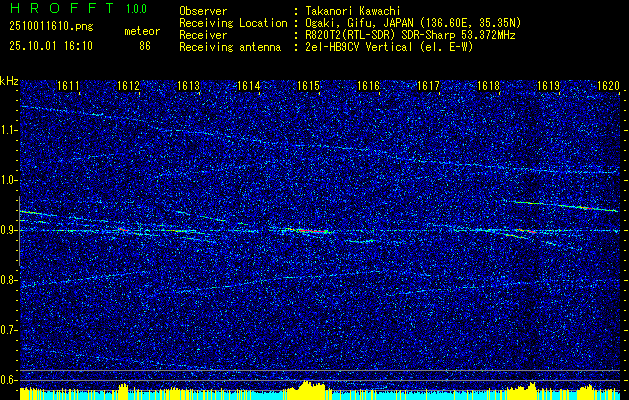Screen dimensions: 629x400
Task: Click the meteor count 86
Action: (145, 46)
